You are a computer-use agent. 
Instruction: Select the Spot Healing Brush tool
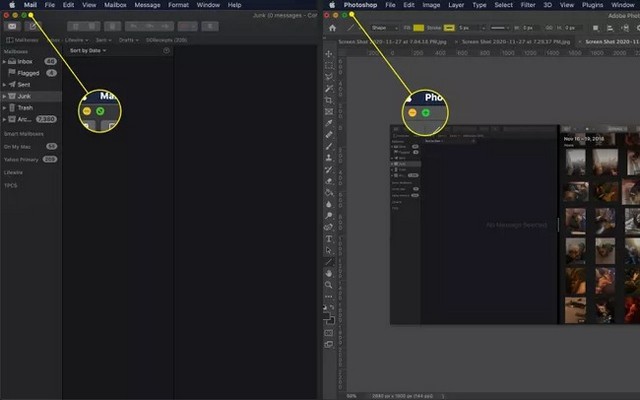pos(329,135)
